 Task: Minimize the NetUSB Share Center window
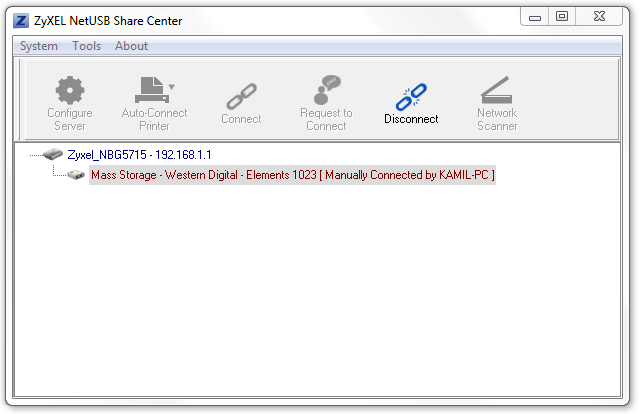coord(535,17)
